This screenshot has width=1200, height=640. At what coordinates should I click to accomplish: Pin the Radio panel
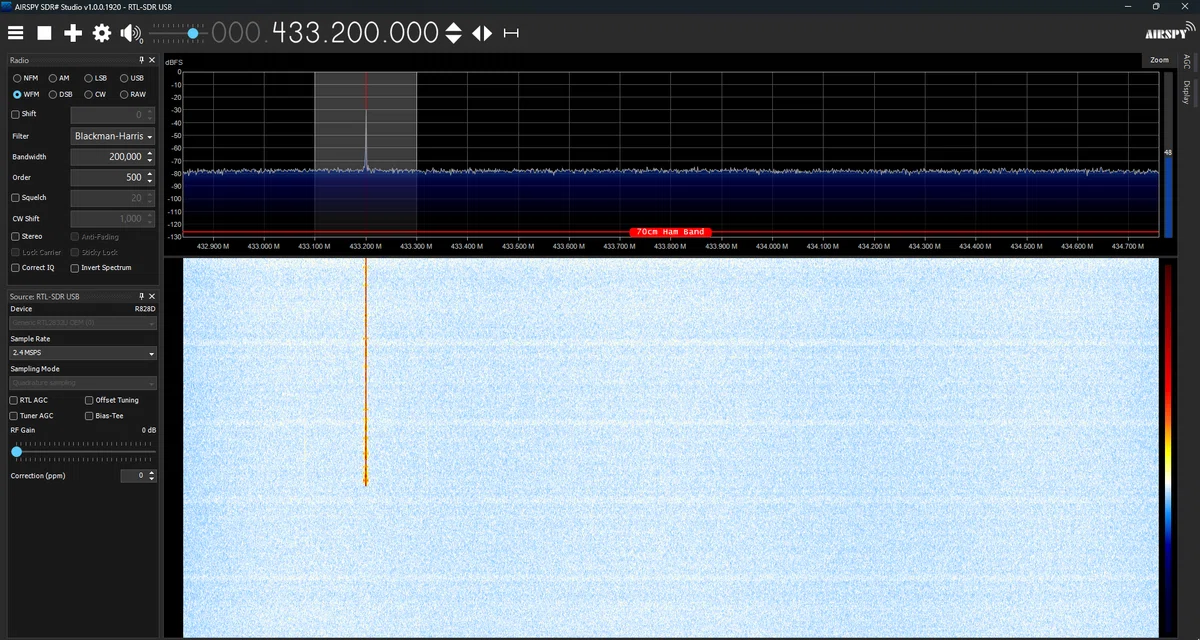(141, 60)
